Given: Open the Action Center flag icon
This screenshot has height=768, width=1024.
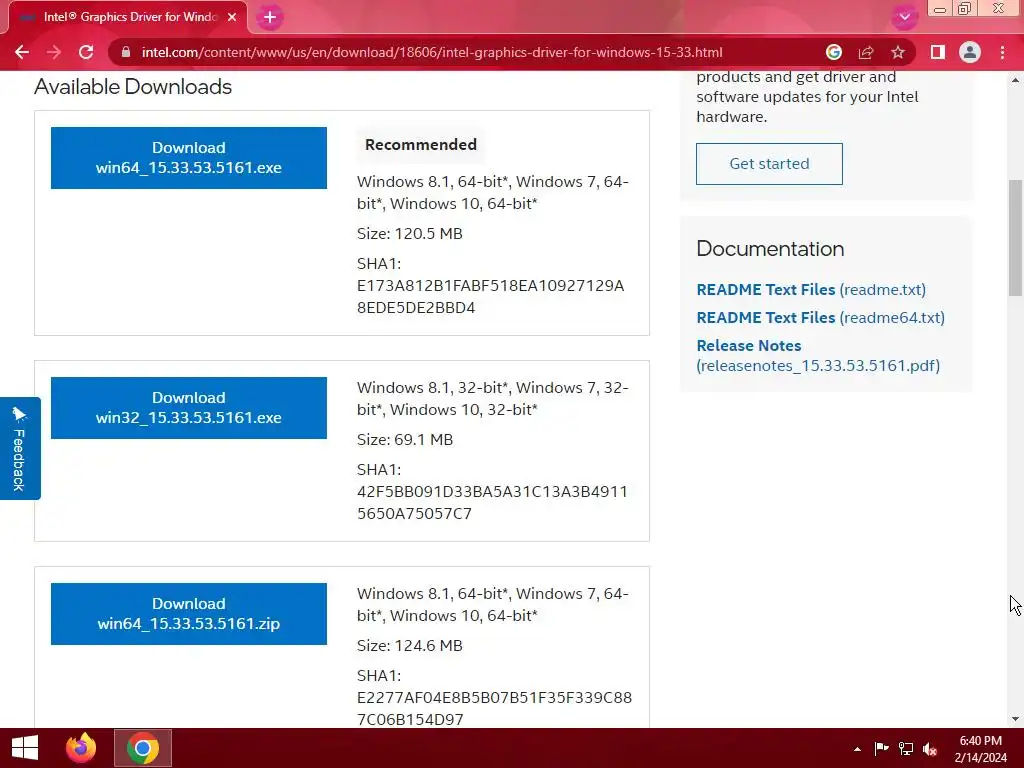Looking at the screenshot, I should [881, 749].
